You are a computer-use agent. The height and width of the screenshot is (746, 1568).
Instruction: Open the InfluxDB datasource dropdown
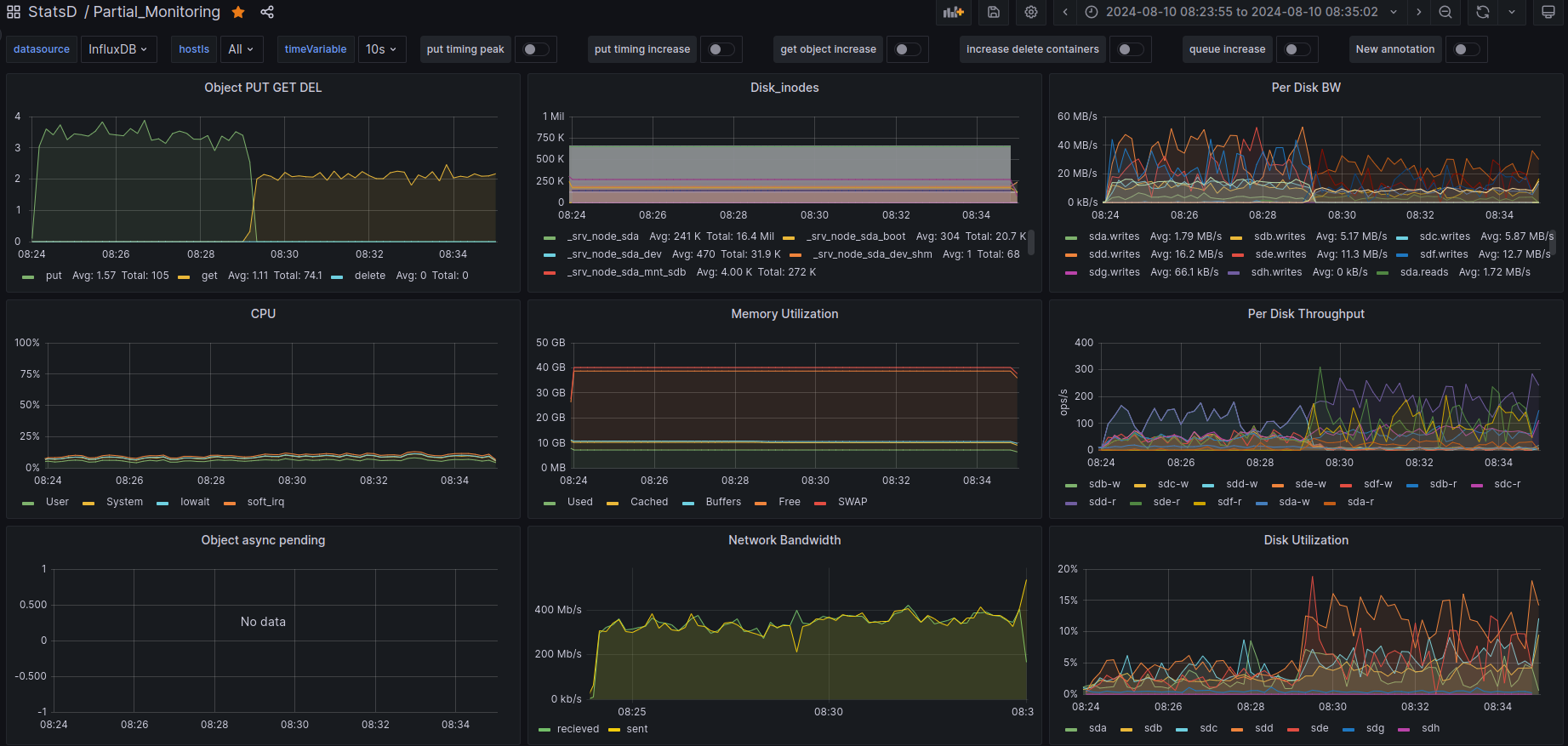click(x=118, y=49)
